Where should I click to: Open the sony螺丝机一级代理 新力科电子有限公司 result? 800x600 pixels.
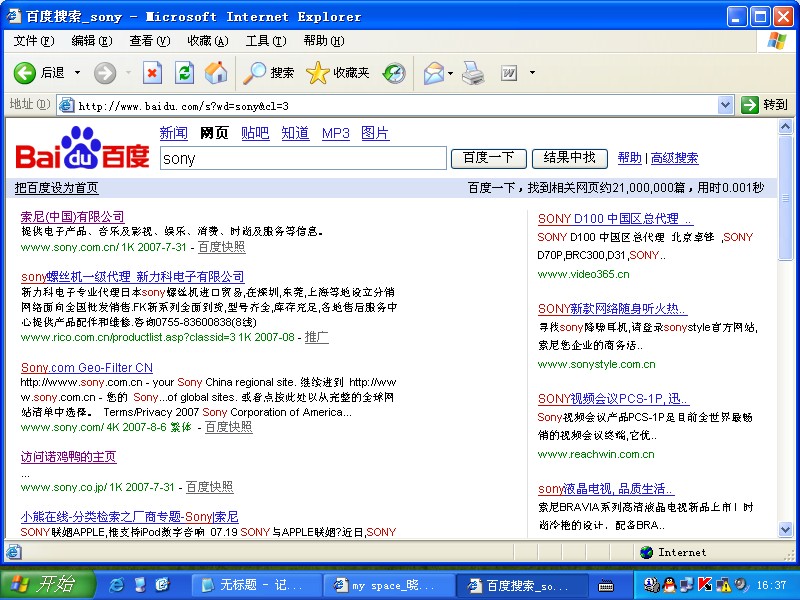tap(133, 277)
